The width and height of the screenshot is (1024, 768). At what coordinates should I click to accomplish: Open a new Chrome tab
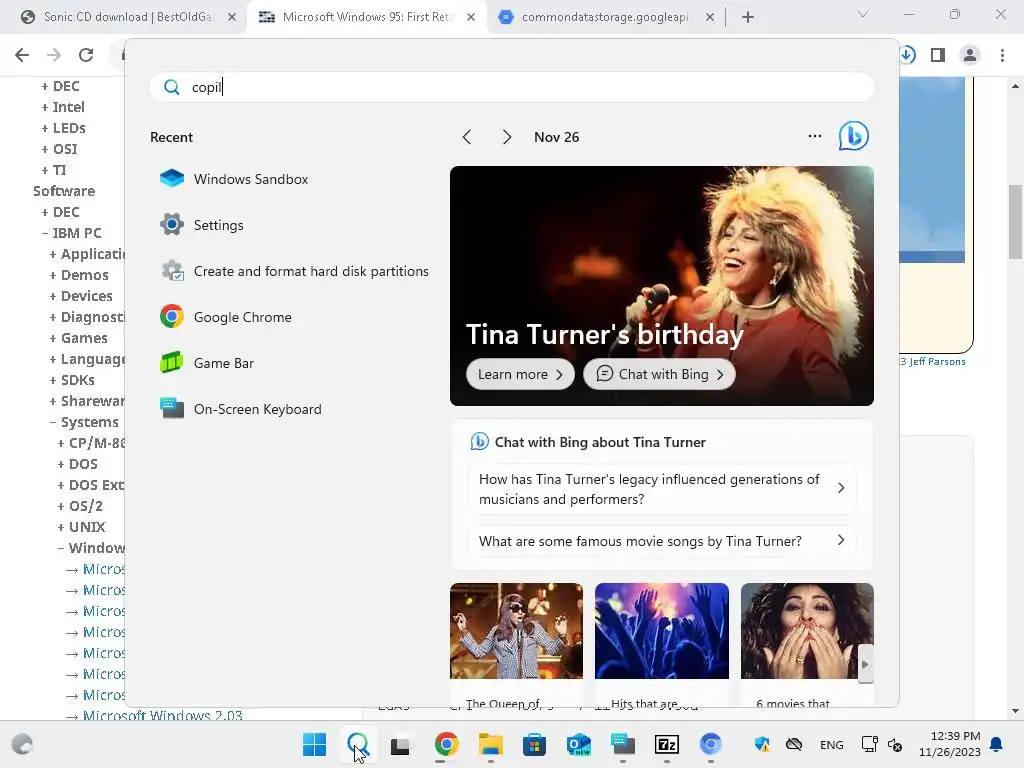coord(748,17)
